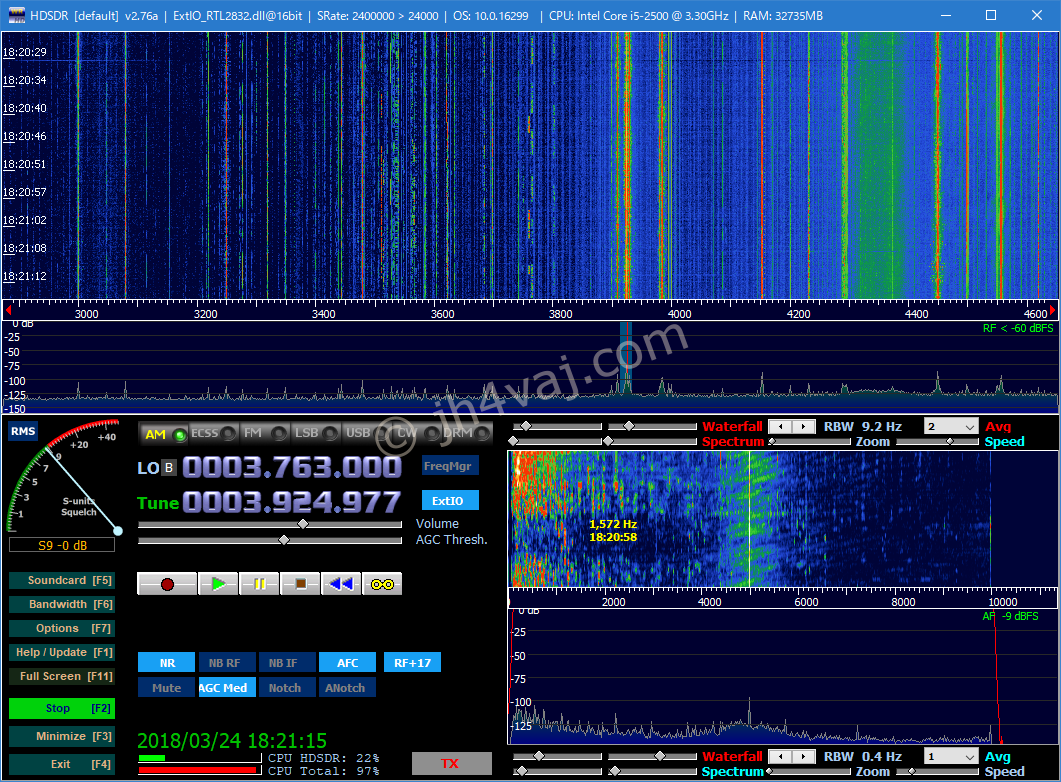The height and width of the screenshot is (782, 1061).
Task: Click the TX transmit button
Action: pos(451,764)
